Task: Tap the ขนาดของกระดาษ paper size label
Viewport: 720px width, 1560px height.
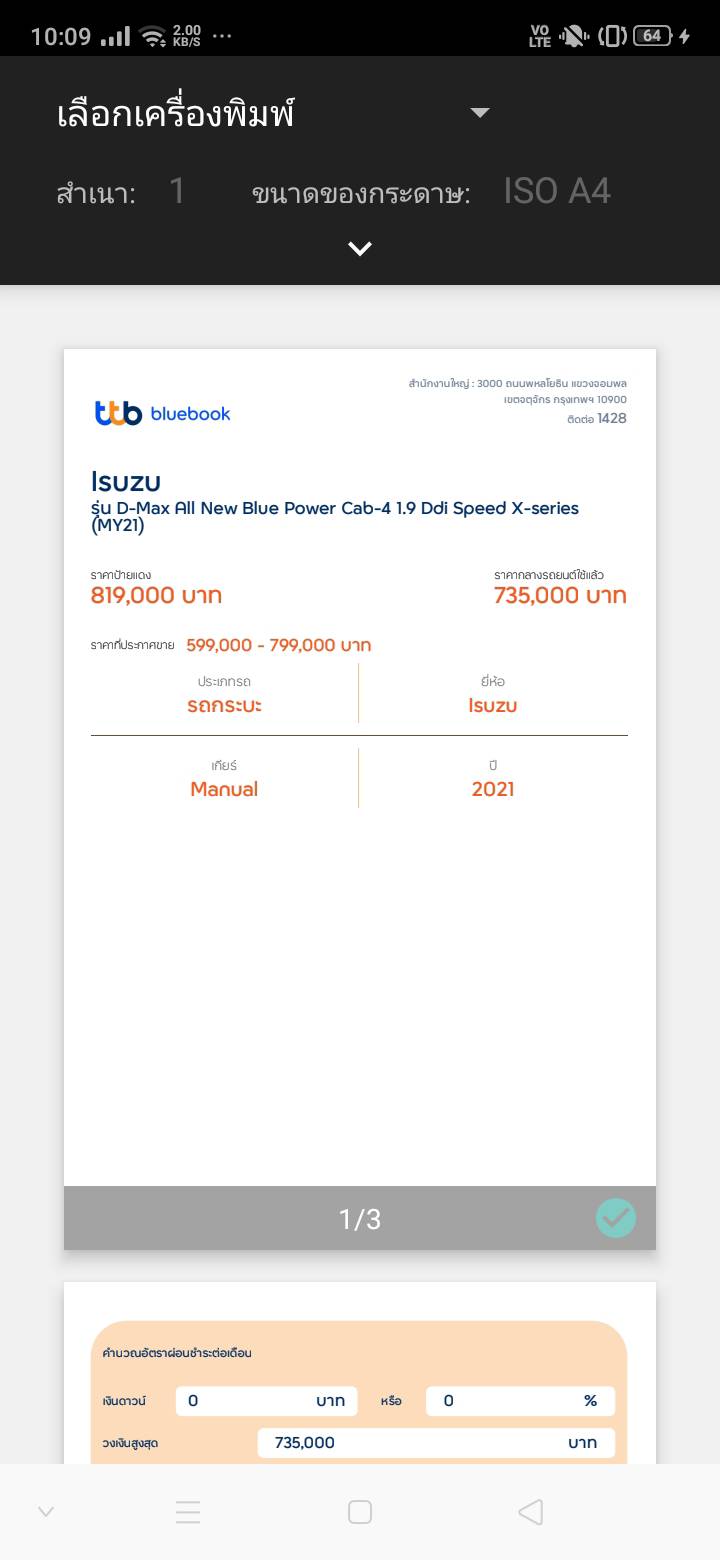Action: point(361,193)
